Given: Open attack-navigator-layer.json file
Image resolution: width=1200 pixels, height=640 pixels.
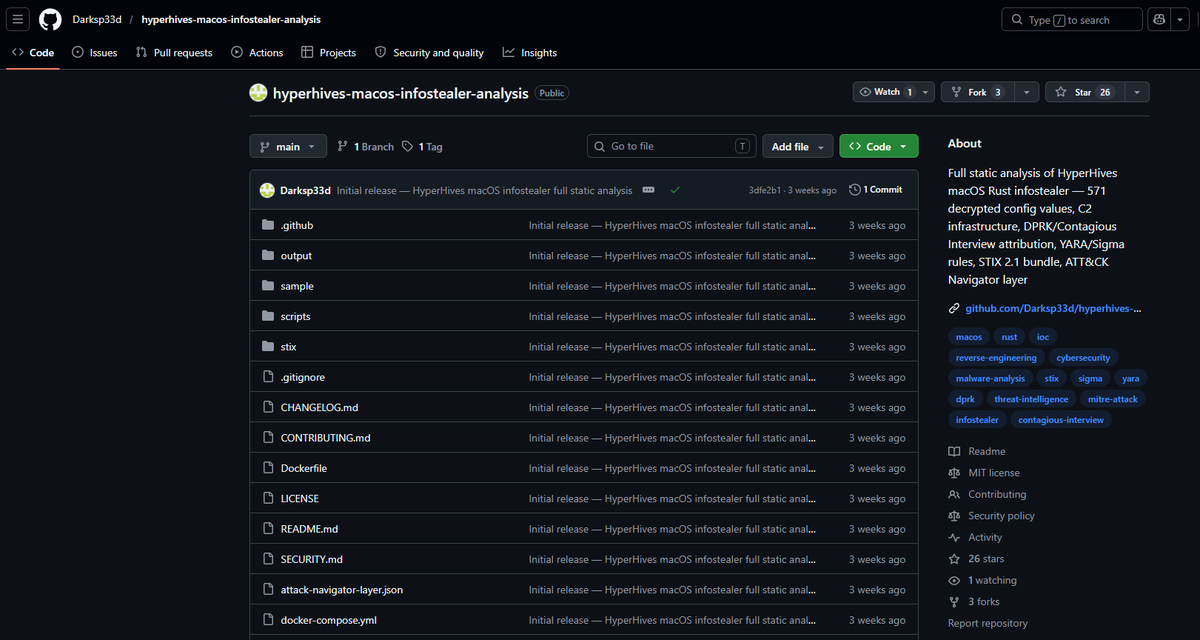Looking at the screenshot, I should point(342,590).
